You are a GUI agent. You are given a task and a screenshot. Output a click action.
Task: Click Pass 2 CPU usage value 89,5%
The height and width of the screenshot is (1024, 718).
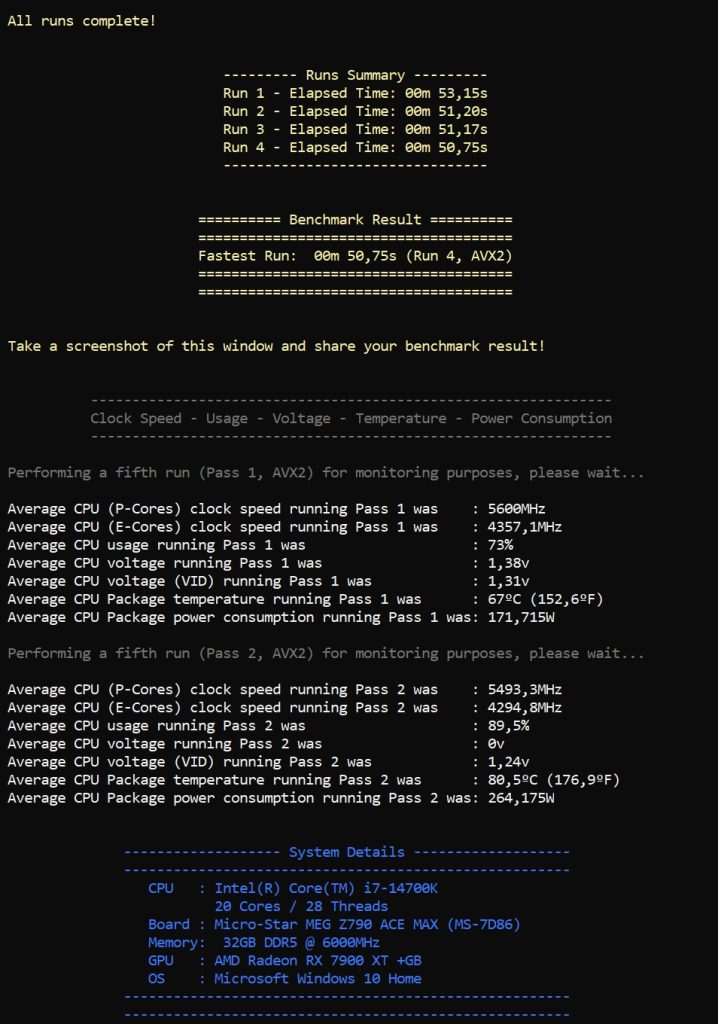[508, 726]
